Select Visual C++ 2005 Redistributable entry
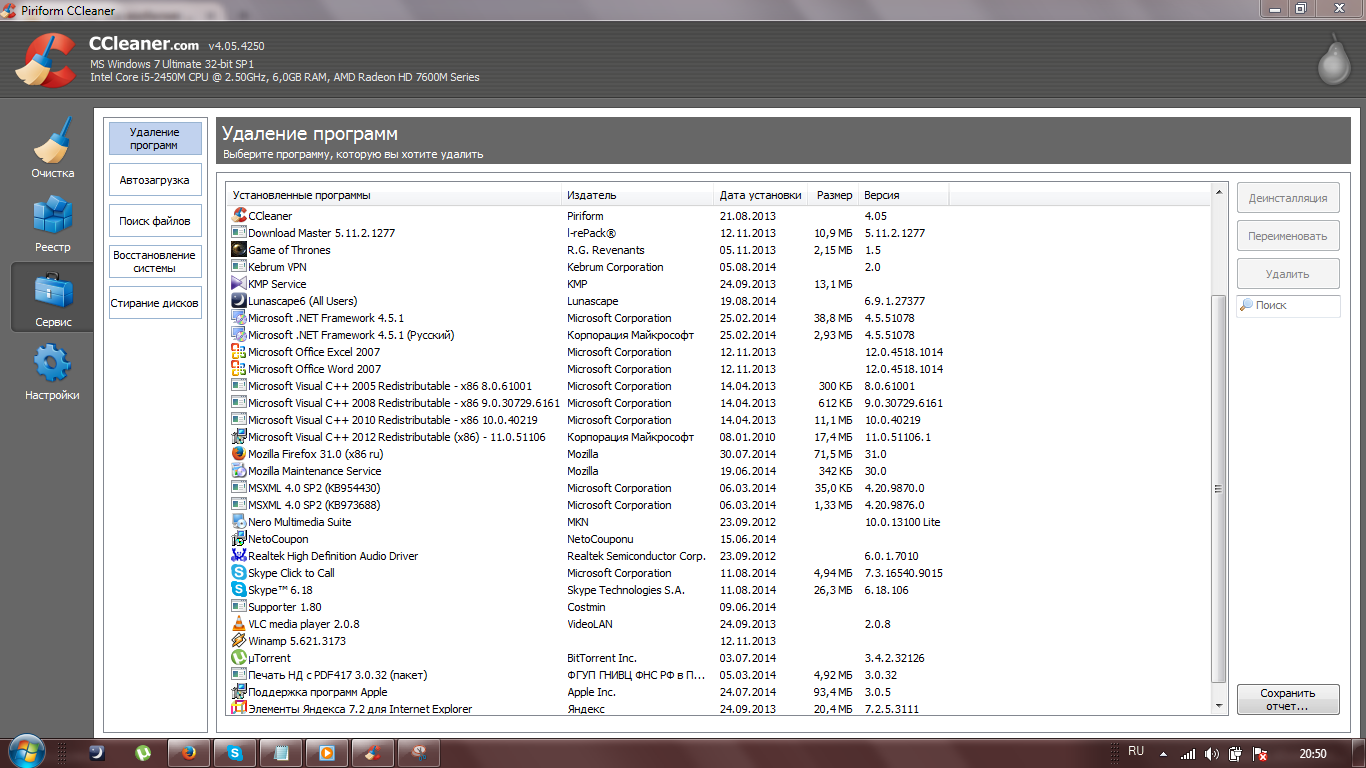Screen dimensions: 1366x768 [719, 386]
